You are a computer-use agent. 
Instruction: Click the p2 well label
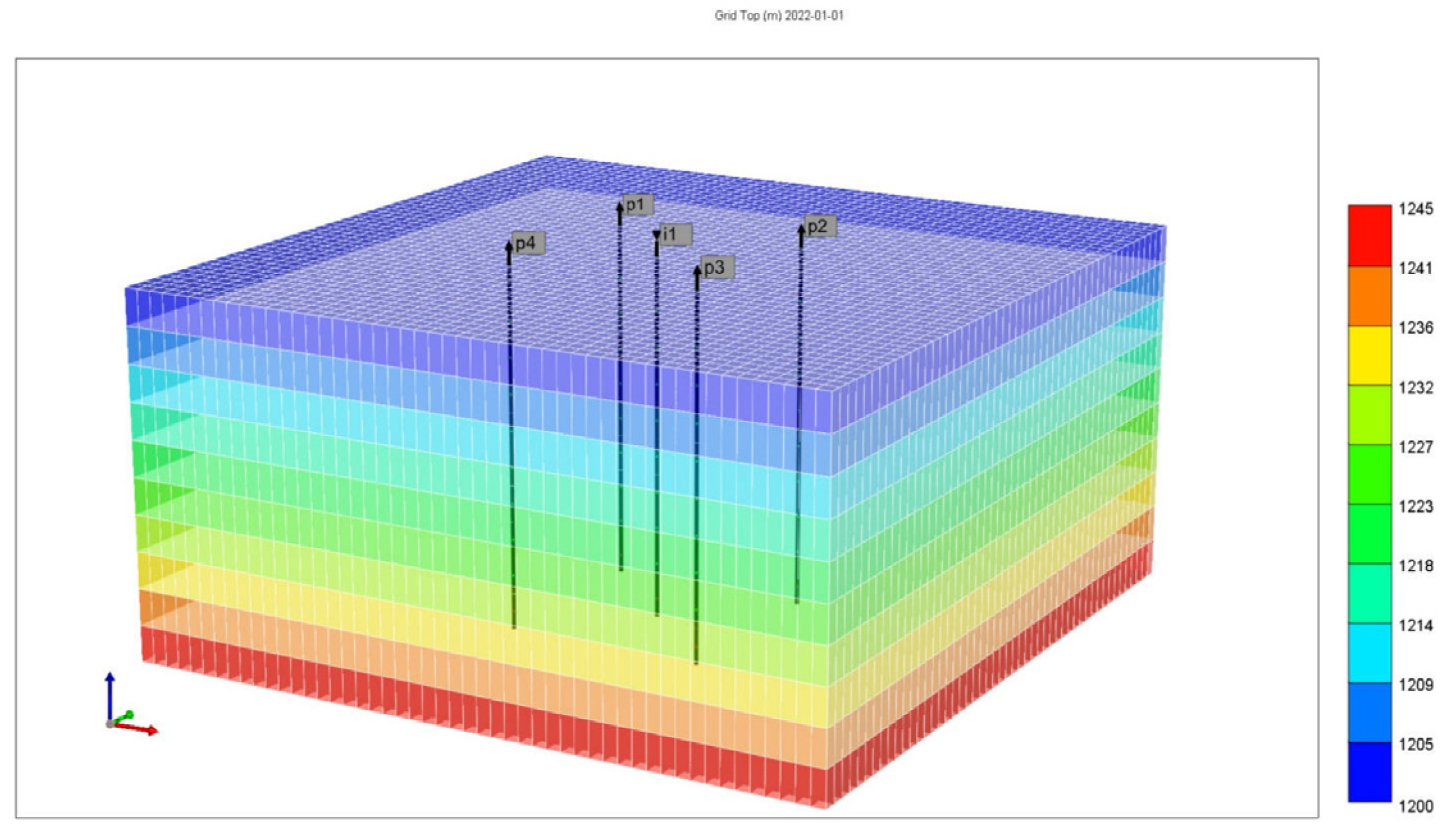point(819,227)
